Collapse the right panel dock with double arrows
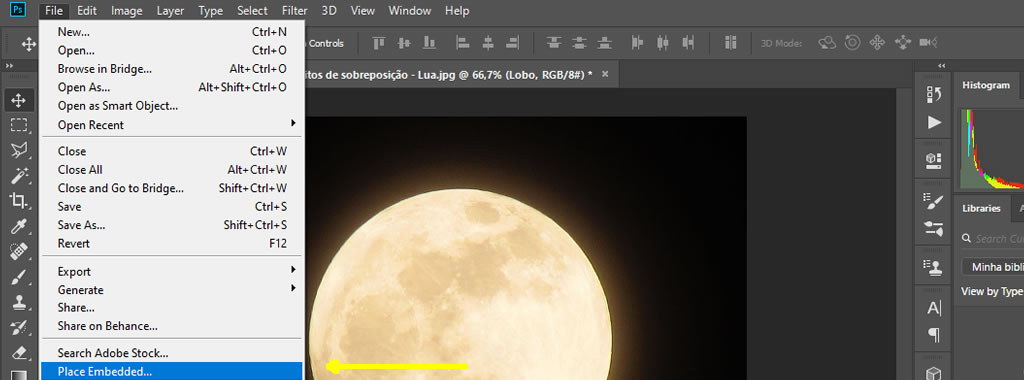Image resolution: width=1024 pixels, height=380 pixels. coord(941,66)
